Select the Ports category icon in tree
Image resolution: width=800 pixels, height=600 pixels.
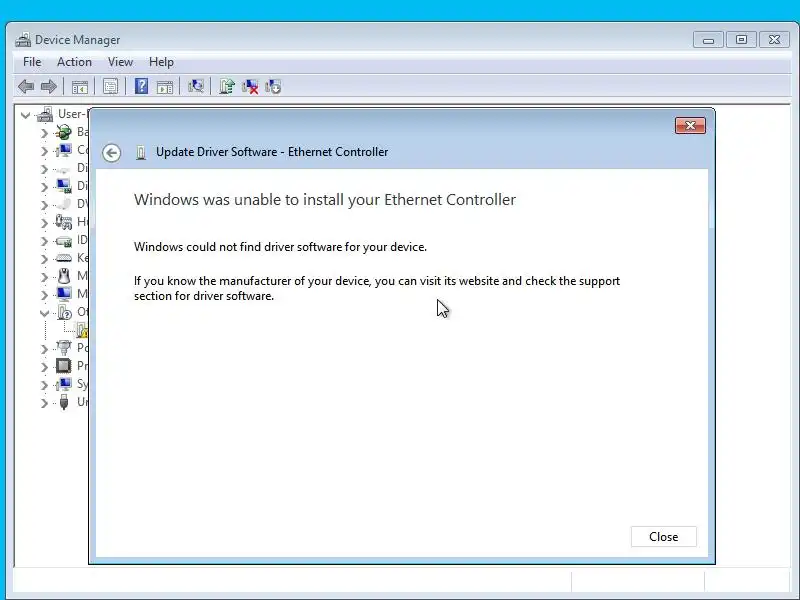pos(64,348)
